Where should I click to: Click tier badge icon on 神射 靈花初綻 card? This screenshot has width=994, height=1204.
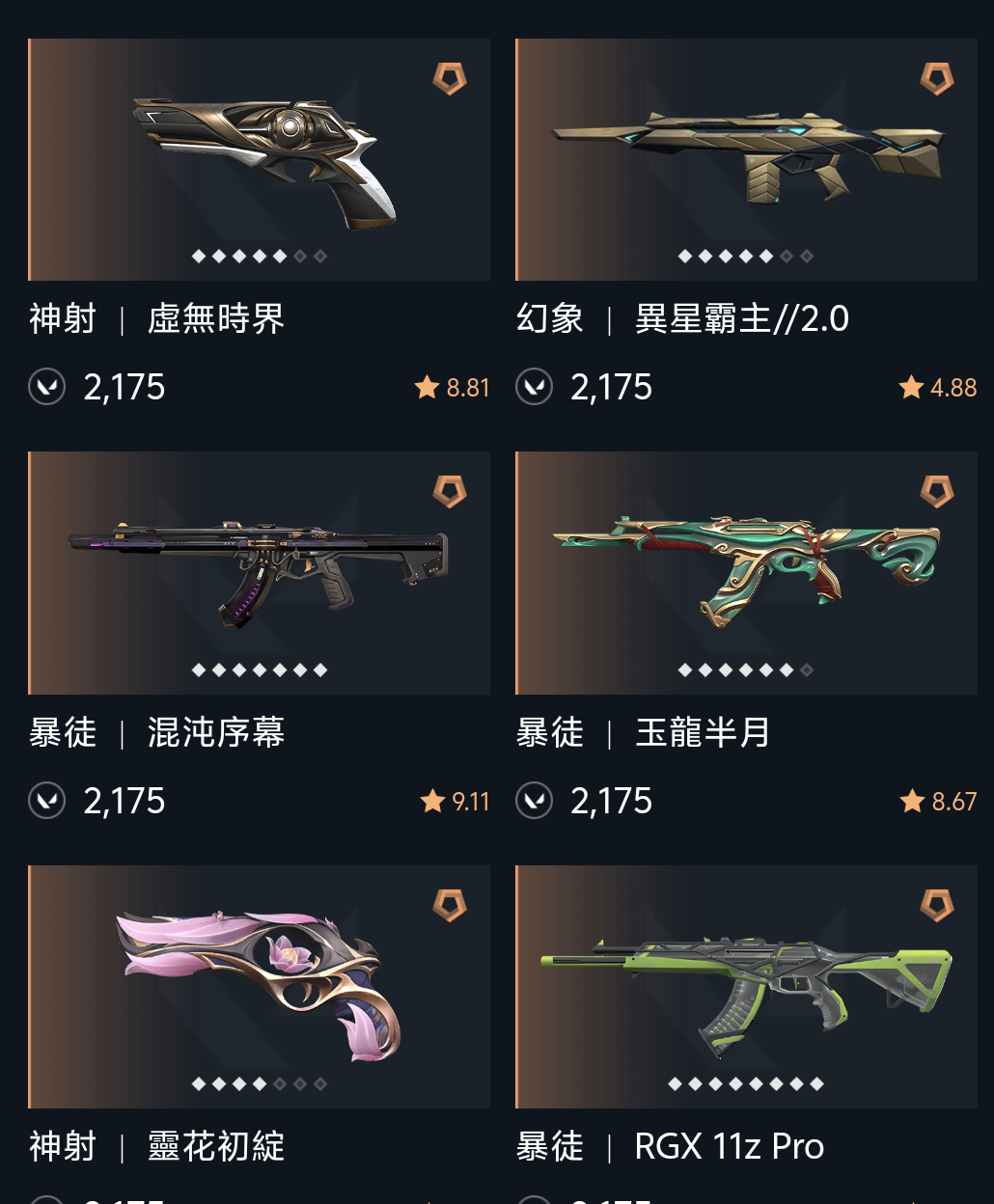450,905
